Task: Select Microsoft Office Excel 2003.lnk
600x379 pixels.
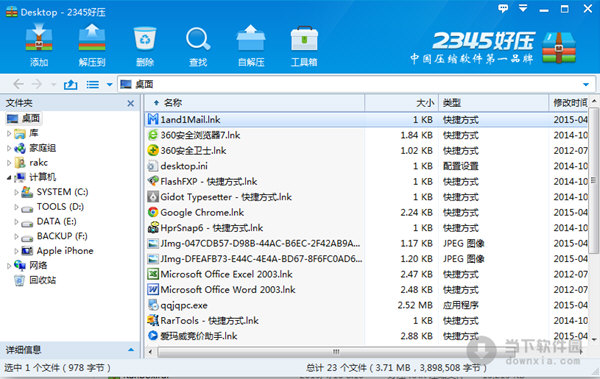Action: 367,274
